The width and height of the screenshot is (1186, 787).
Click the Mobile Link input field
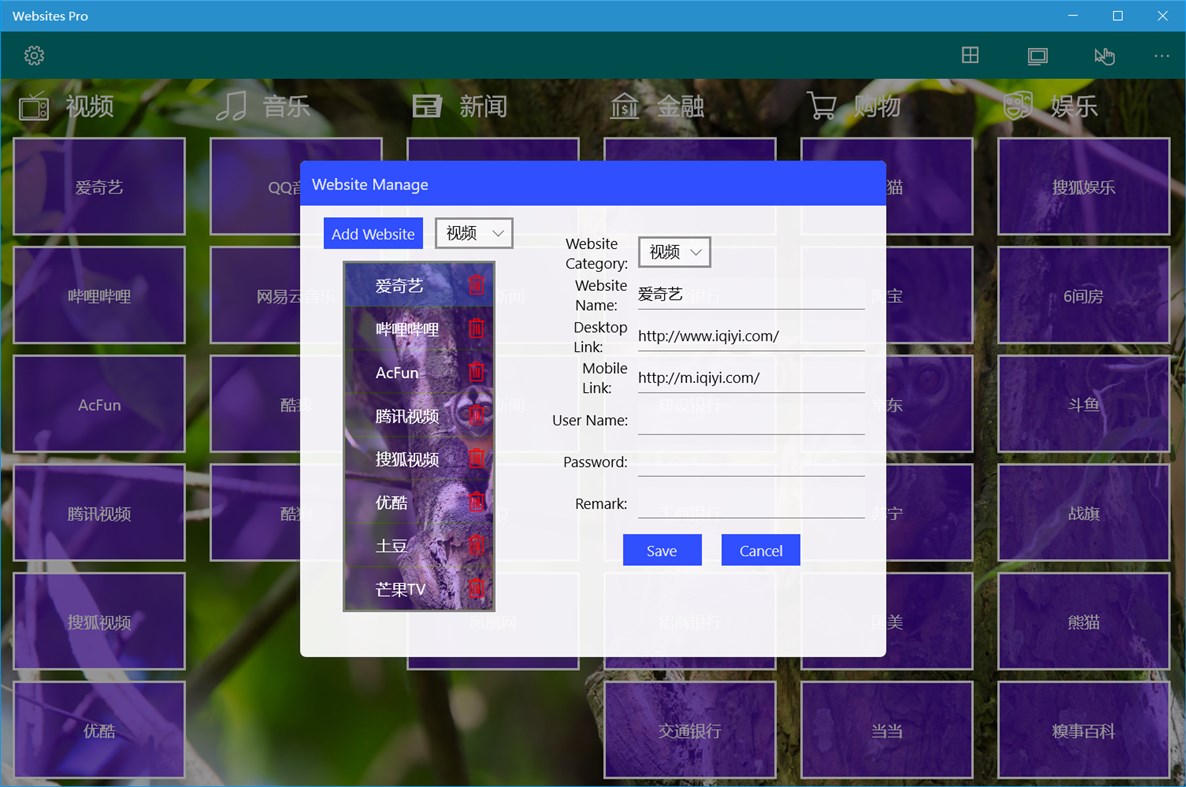tap(751, 378)
